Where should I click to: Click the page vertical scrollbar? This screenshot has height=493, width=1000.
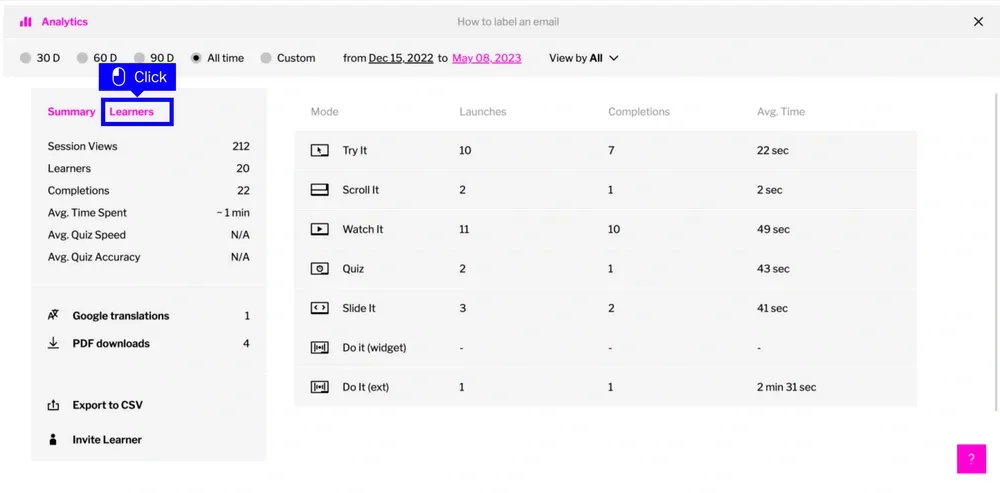pyautogui.click(x=996, y=252)
